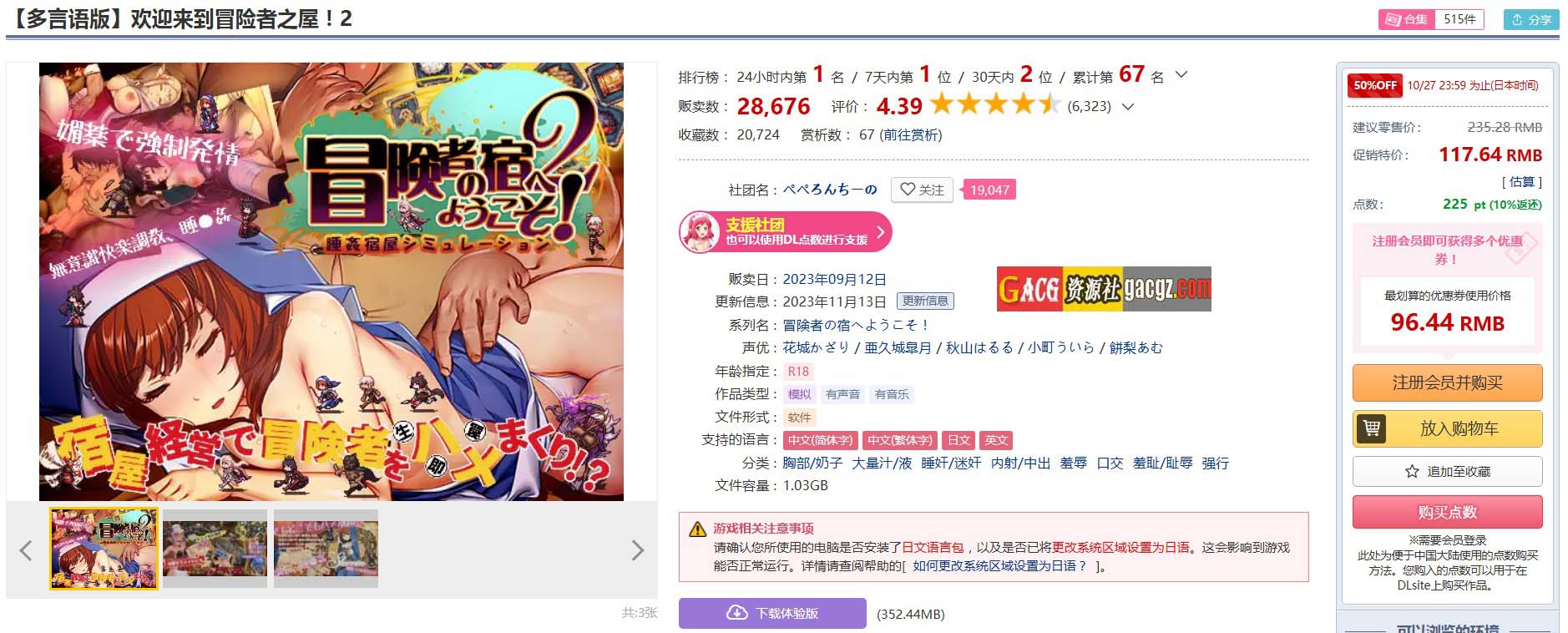Click the 注册会员并购买 button

click(x=1447, y=382)
